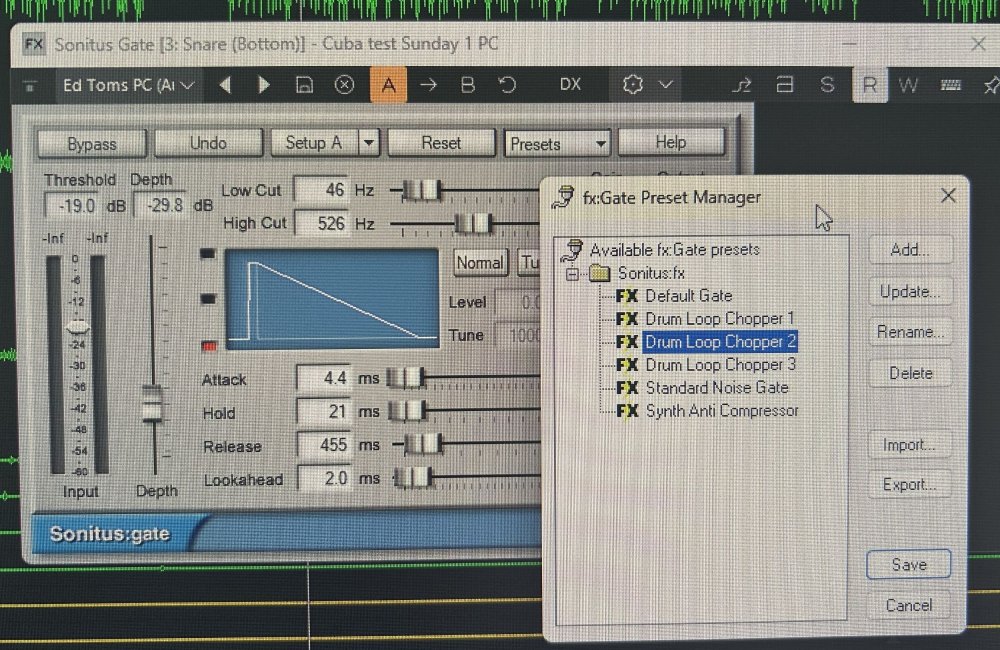Click the Help button
The height and width of the screenshot is (650, 1000).
[x=671, y=142]
